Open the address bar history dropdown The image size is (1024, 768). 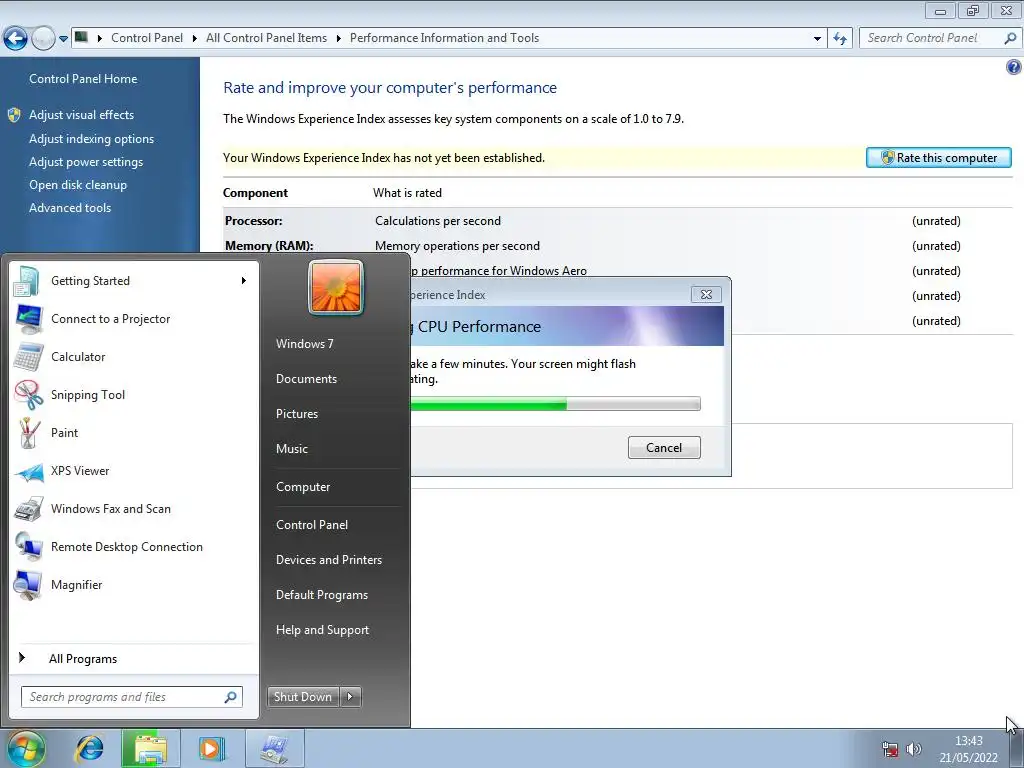coord(817,39)
